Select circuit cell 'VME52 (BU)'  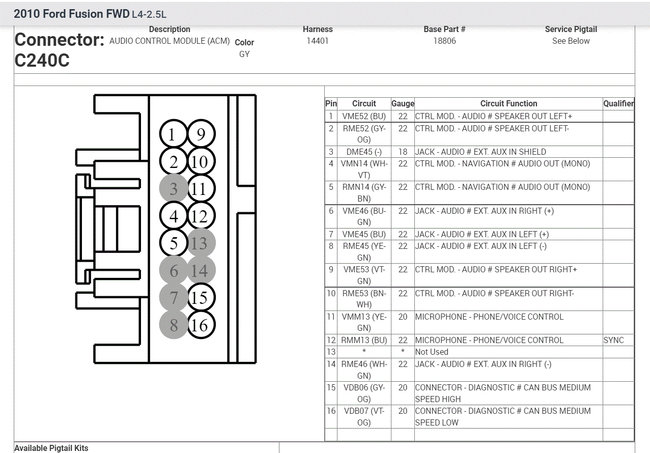click(364, 116)
